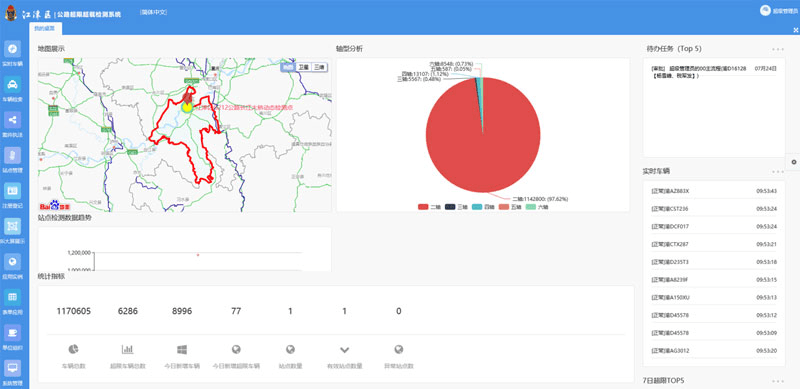Click the user avatar at top right
800x389 pixels.
point(765,10)
